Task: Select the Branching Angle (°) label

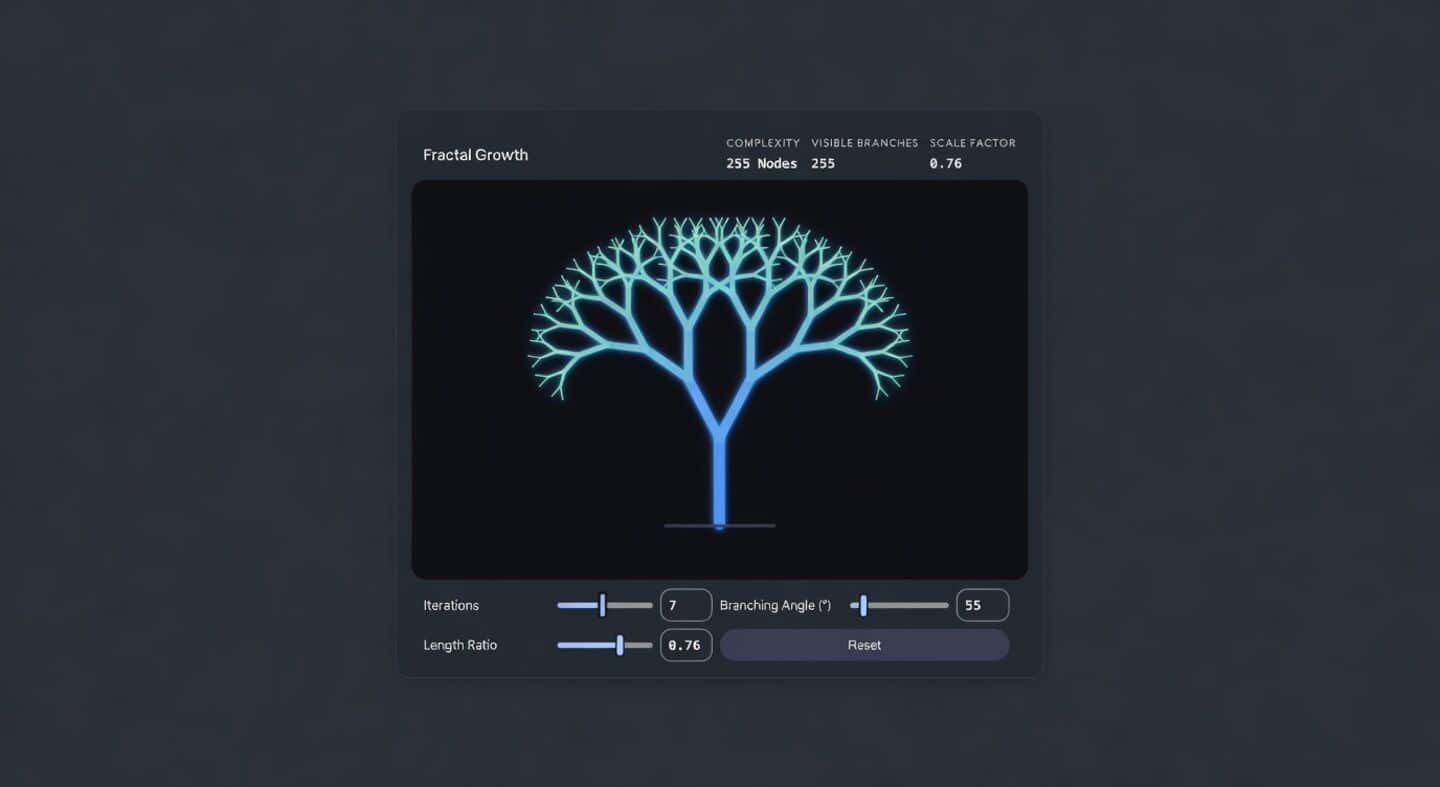Action: pos(775,605)
